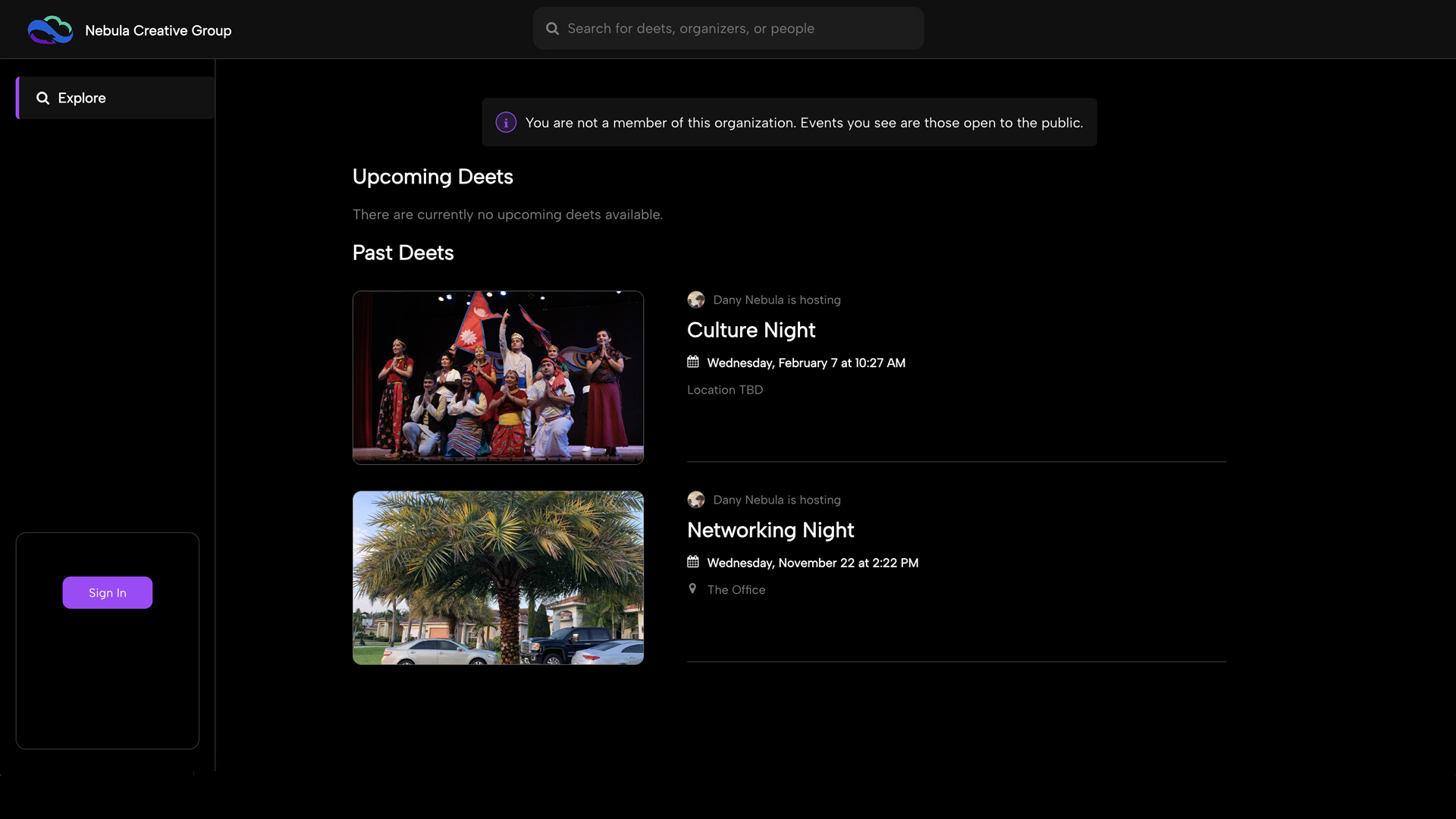Click the calendar icon for Networking Night date
Image resolution: width=1456 pixels, height=819 pixels.
pyautogui.click(x=692, y=562)
